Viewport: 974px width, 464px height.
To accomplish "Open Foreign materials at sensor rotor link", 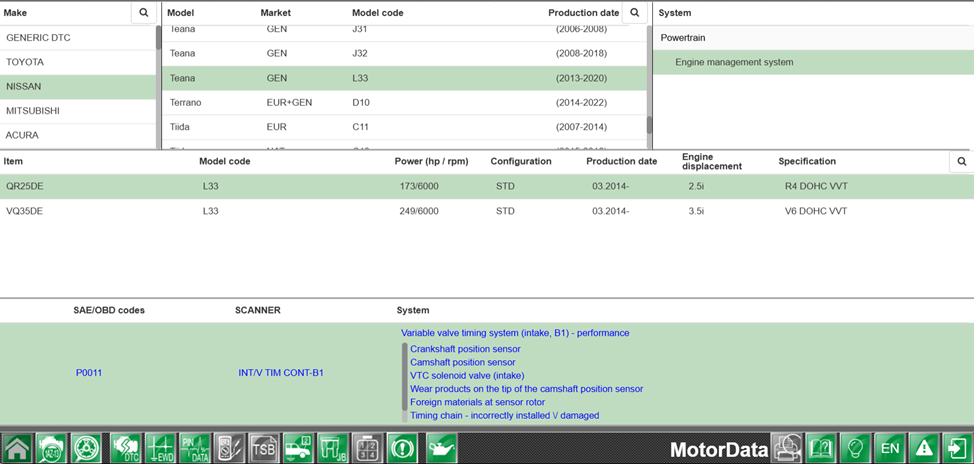I will (x=477, y=402).
